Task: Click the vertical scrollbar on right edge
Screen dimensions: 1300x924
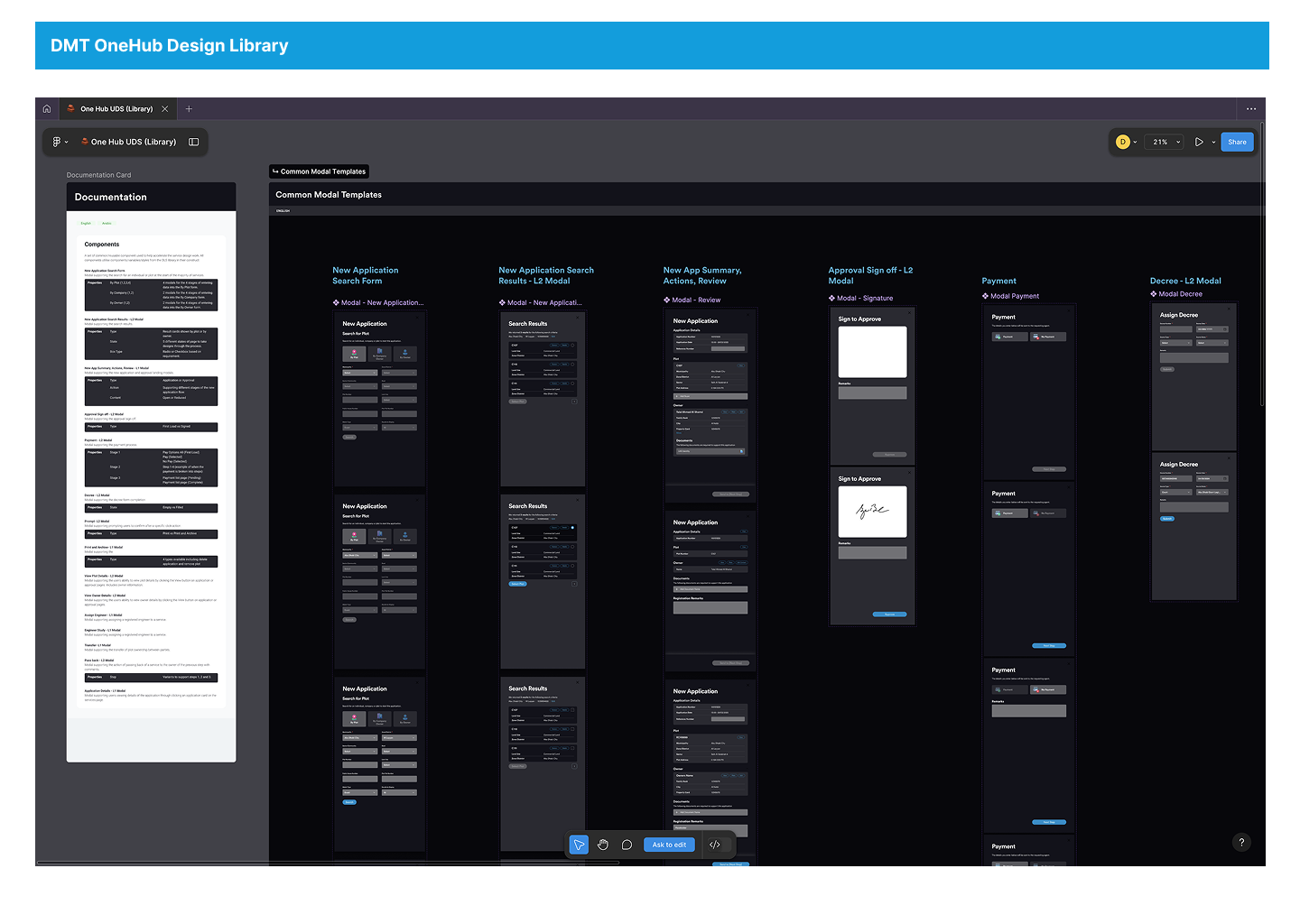Action: 1262,271
